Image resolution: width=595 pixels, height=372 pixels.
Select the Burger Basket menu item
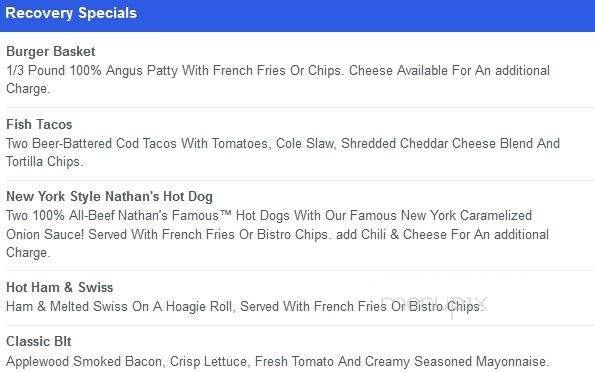[50, 52]
